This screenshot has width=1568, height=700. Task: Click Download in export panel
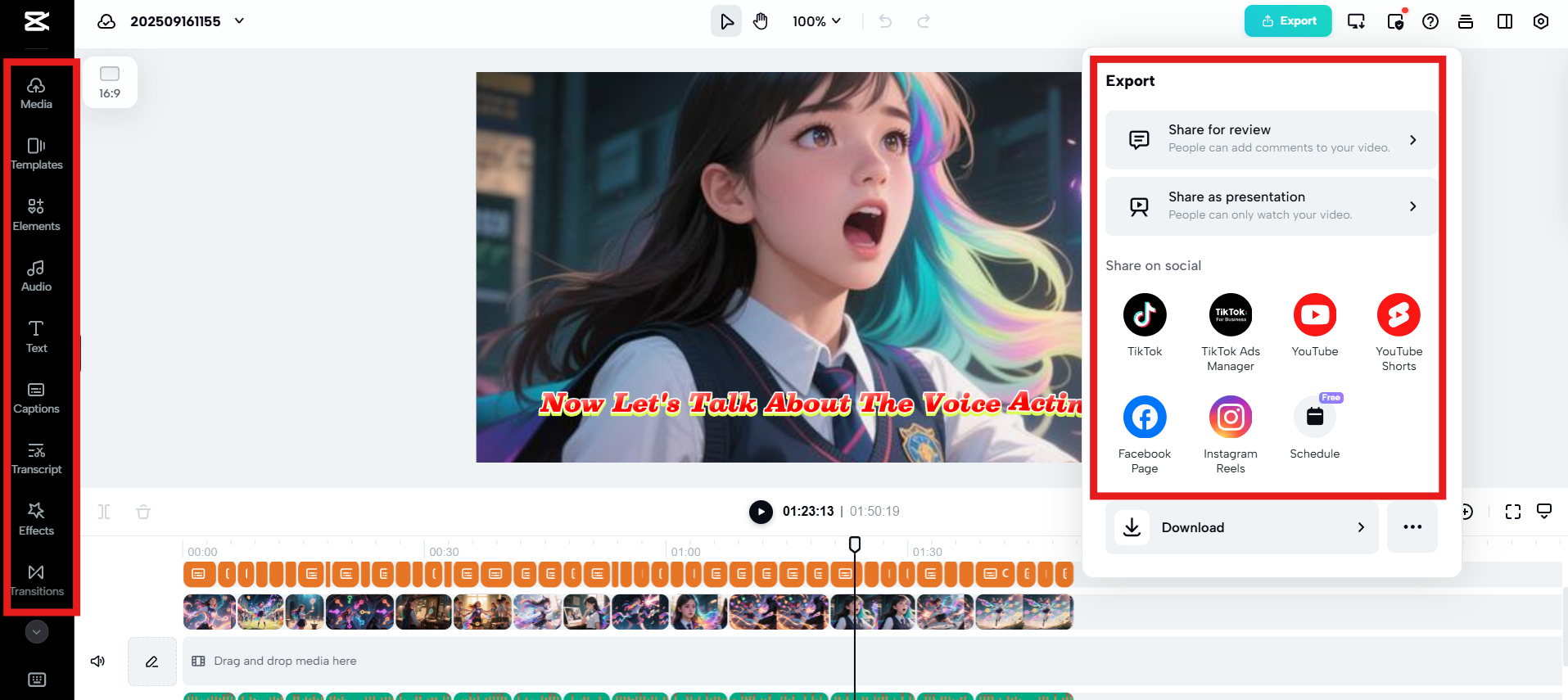(1241, 527)
